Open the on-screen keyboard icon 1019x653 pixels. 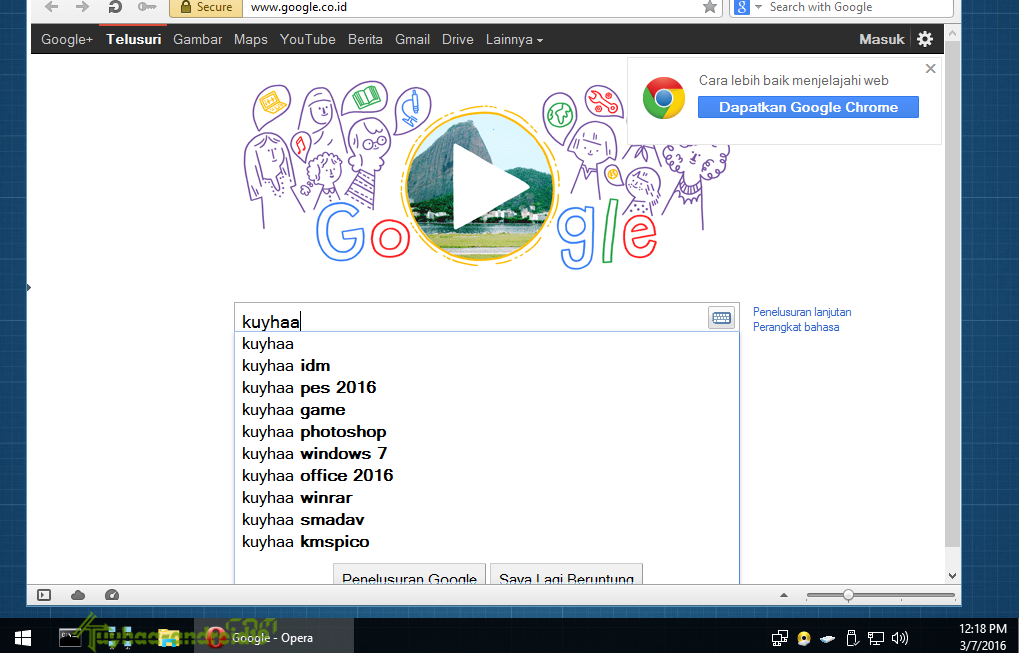pos(721,318)
